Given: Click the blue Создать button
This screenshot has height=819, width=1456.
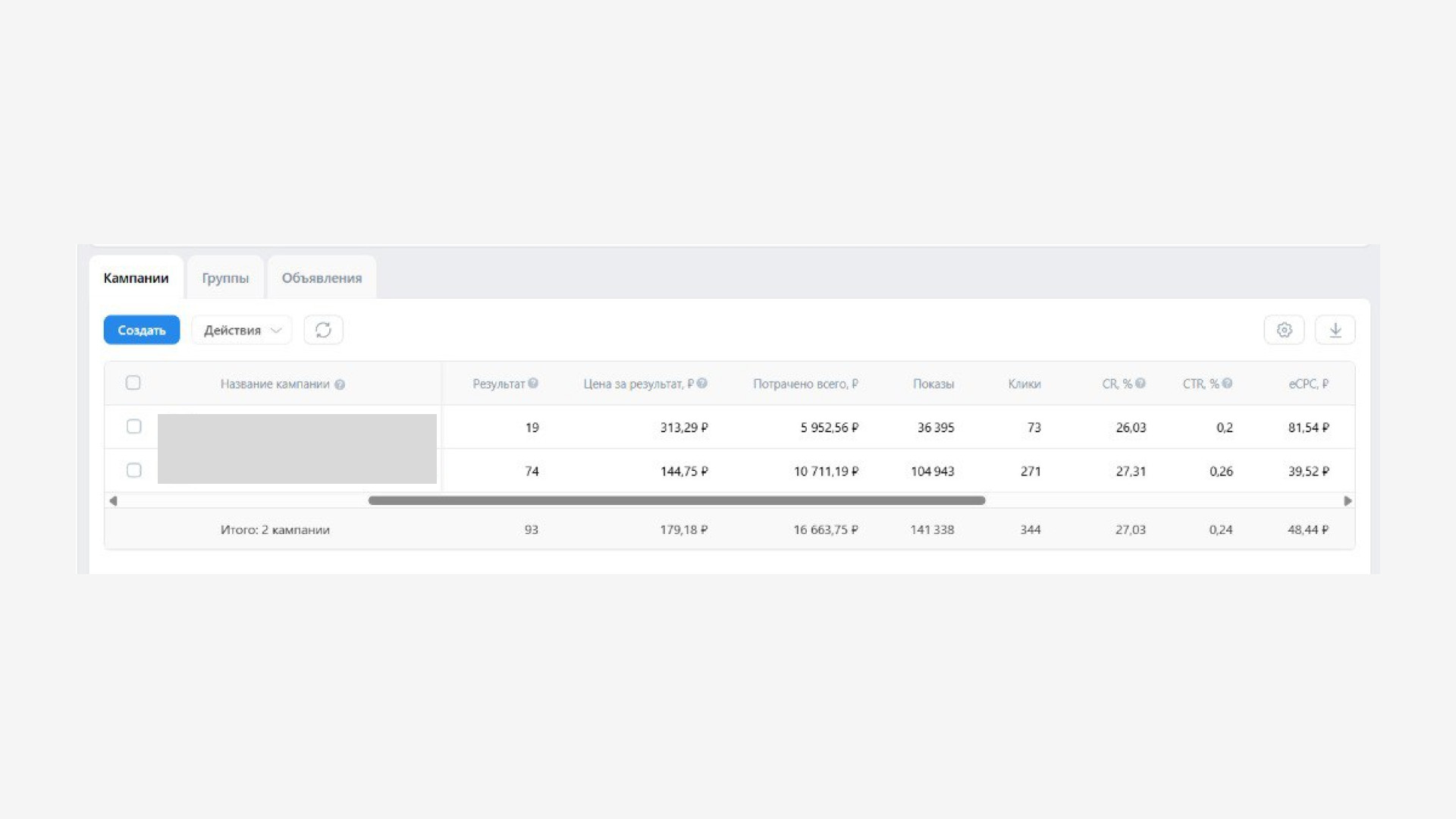Looking at the screenshot, I should pyautogui.click(x=142, y=330).
